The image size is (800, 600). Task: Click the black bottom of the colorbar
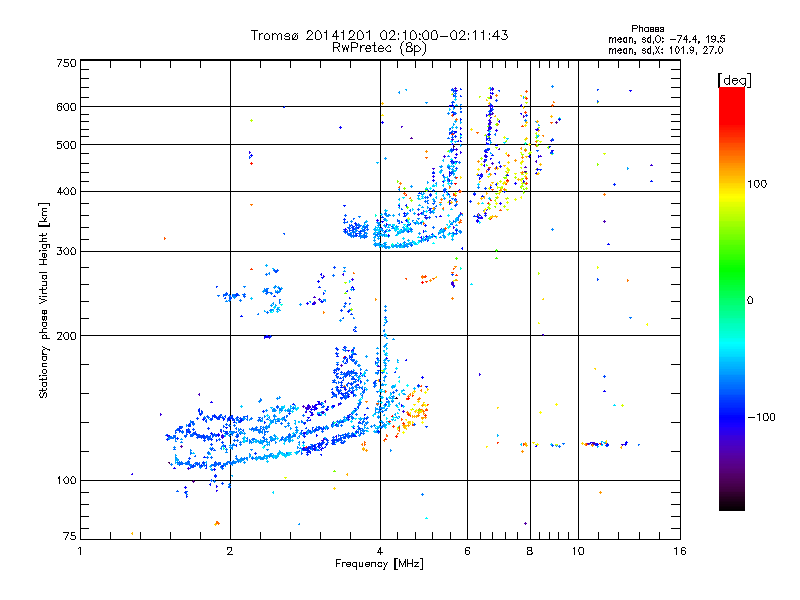pyautogui.click(x=732, y=503)
